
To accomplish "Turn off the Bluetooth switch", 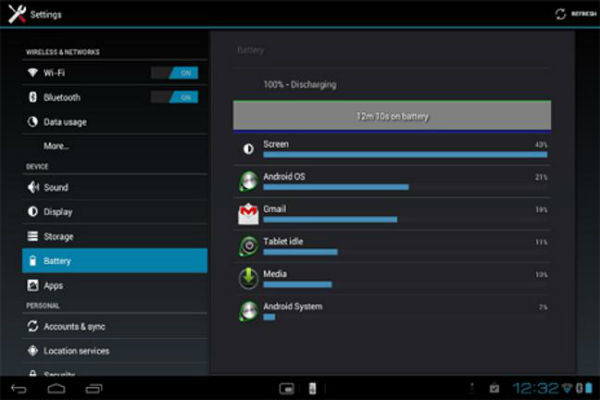I will pyautogui.click(x=174, y=97).
